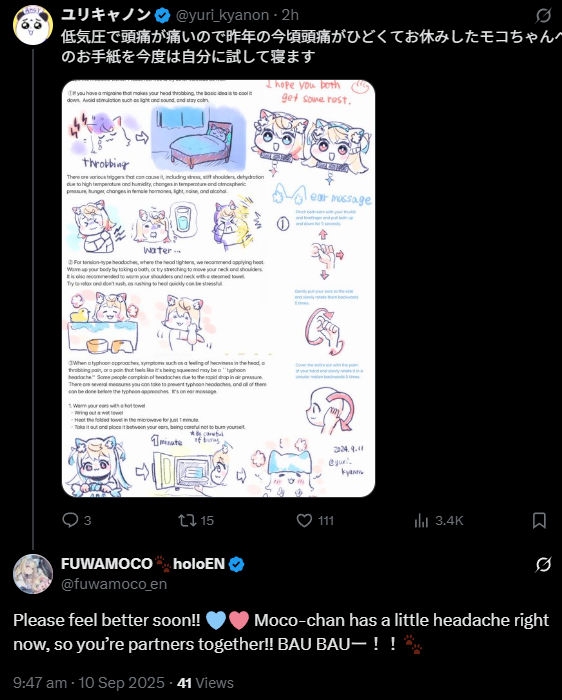The image size is (562, 700).
Task: Select the Japanese tweet text about 低気圧
Action: pyautogui.click(x=308, y=46)
